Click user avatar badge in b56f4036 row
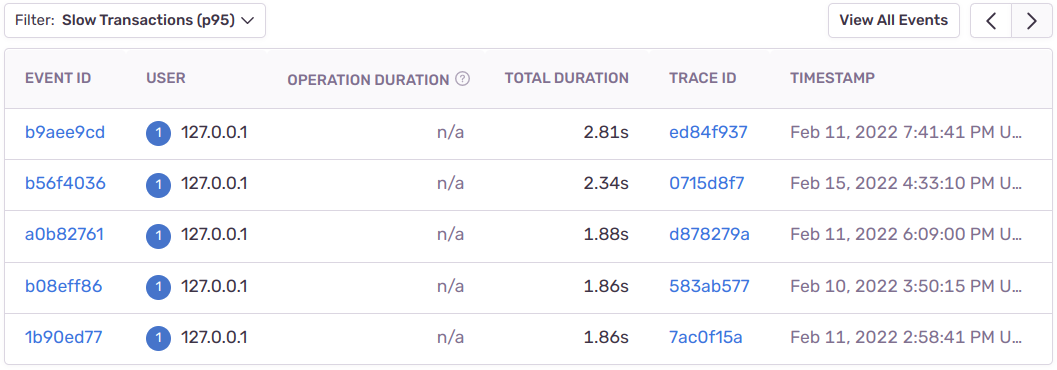 point(158,184)
